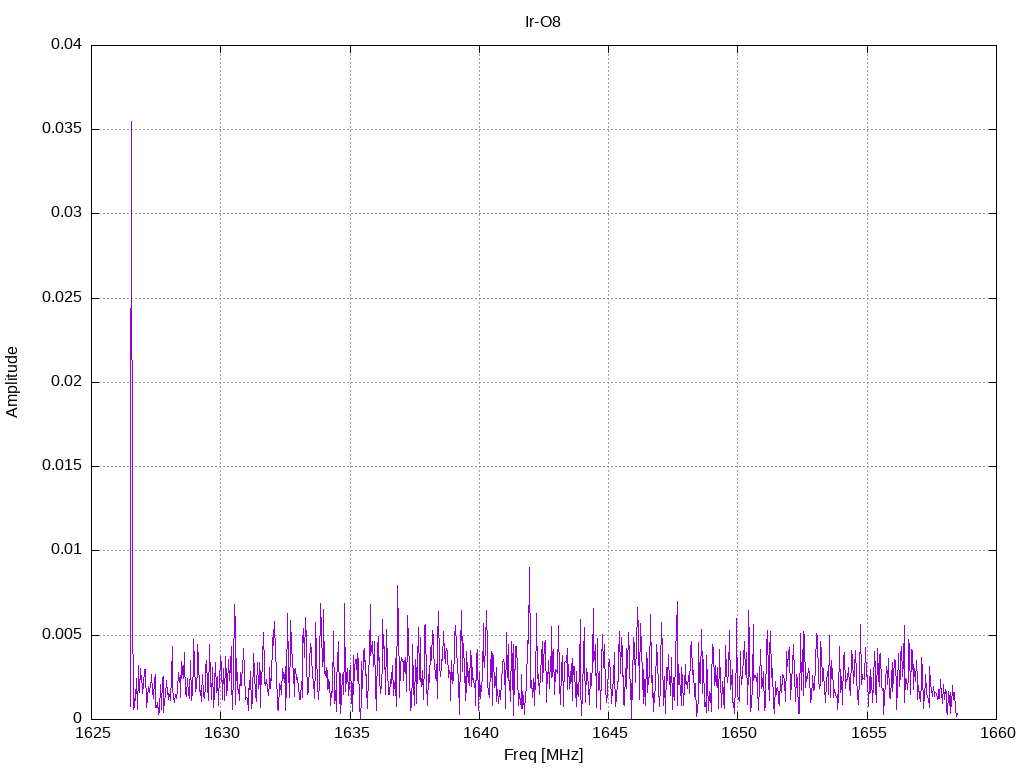Click the top of the tallest peak
The width and height of the screenshot is (1024, 768).
(131, 122)
